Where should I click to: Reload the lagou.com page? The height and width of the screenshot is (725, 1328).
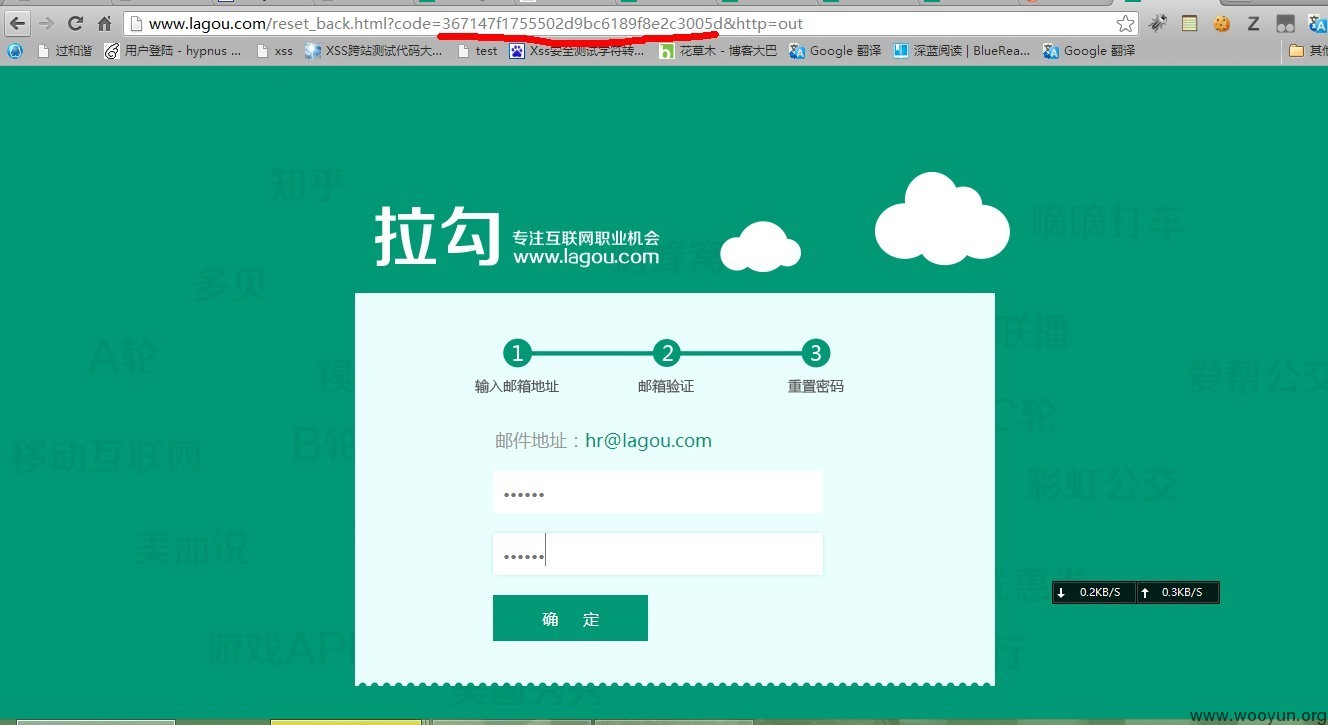(75, 23)
